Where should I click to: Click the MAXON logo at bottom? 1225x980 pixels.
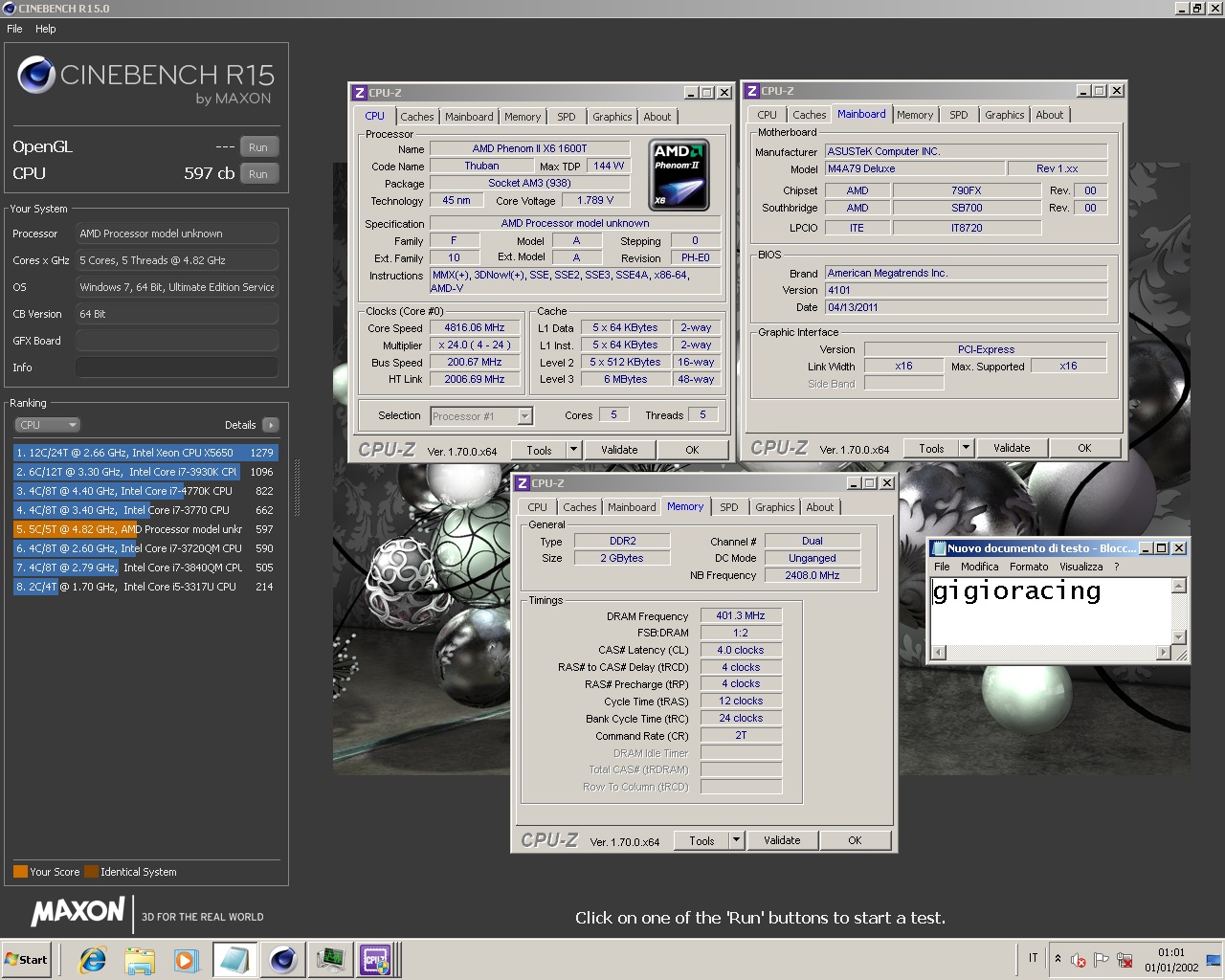point(78,912)
